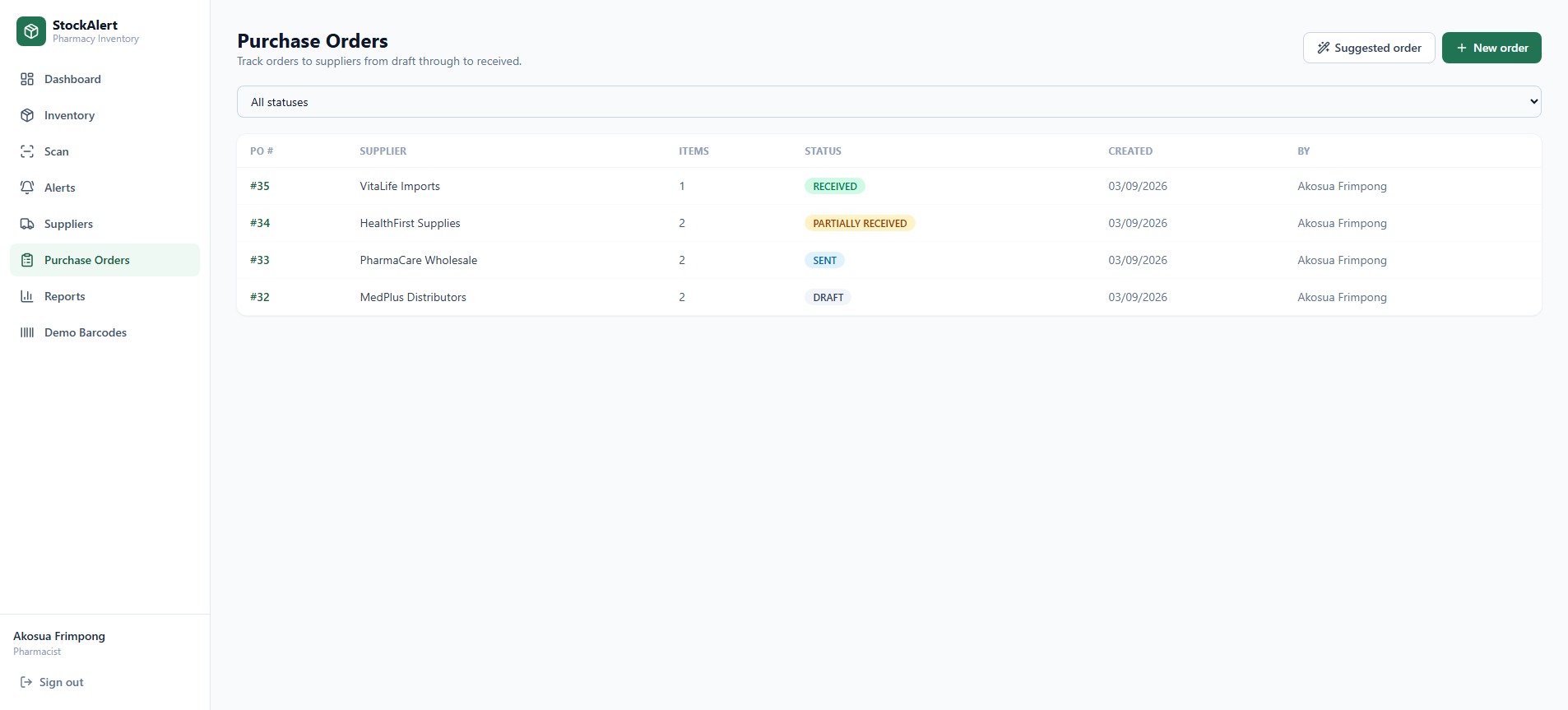Click the Dashboard grid icon

tap(27, 79)
